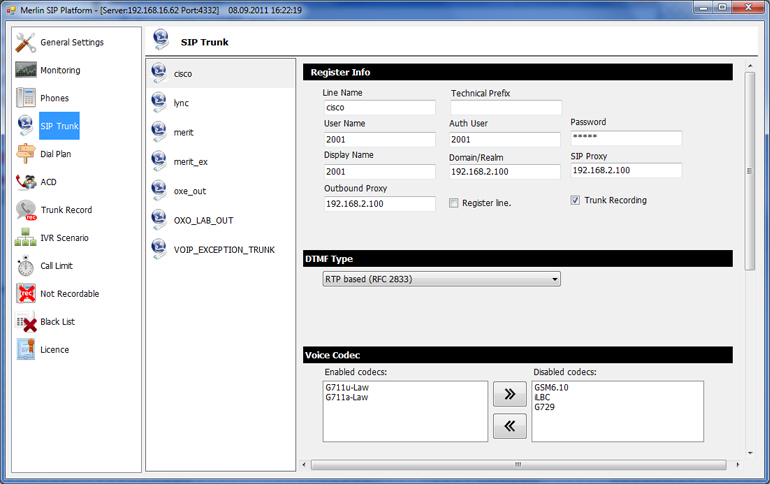Screen dimensions: 770x484
Task: Switch to Monitoring section
Action: tap(60, 70)
